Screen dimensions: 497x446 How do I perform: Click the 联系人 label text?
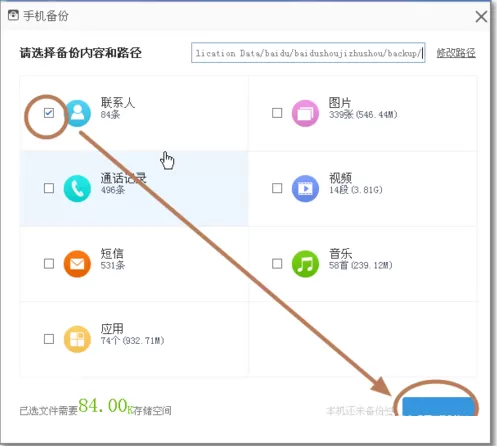118,103
